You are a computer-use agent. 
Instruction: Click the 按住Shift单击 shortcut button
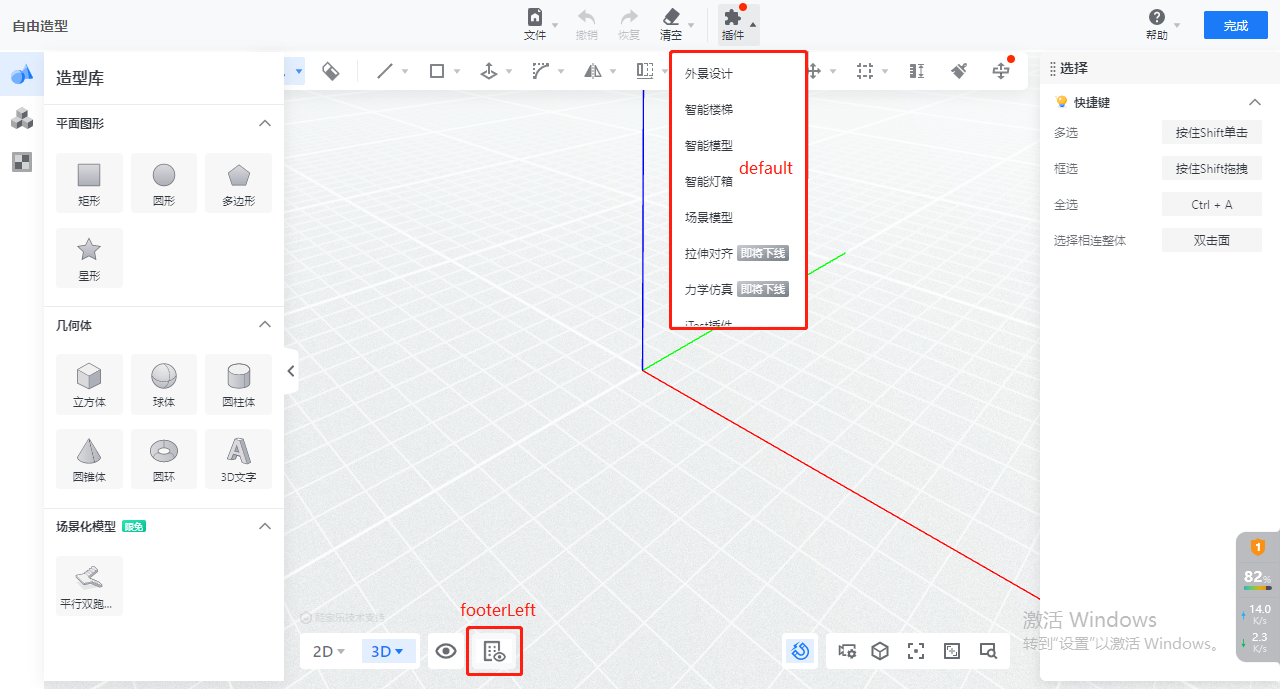tap(1212, 133)
